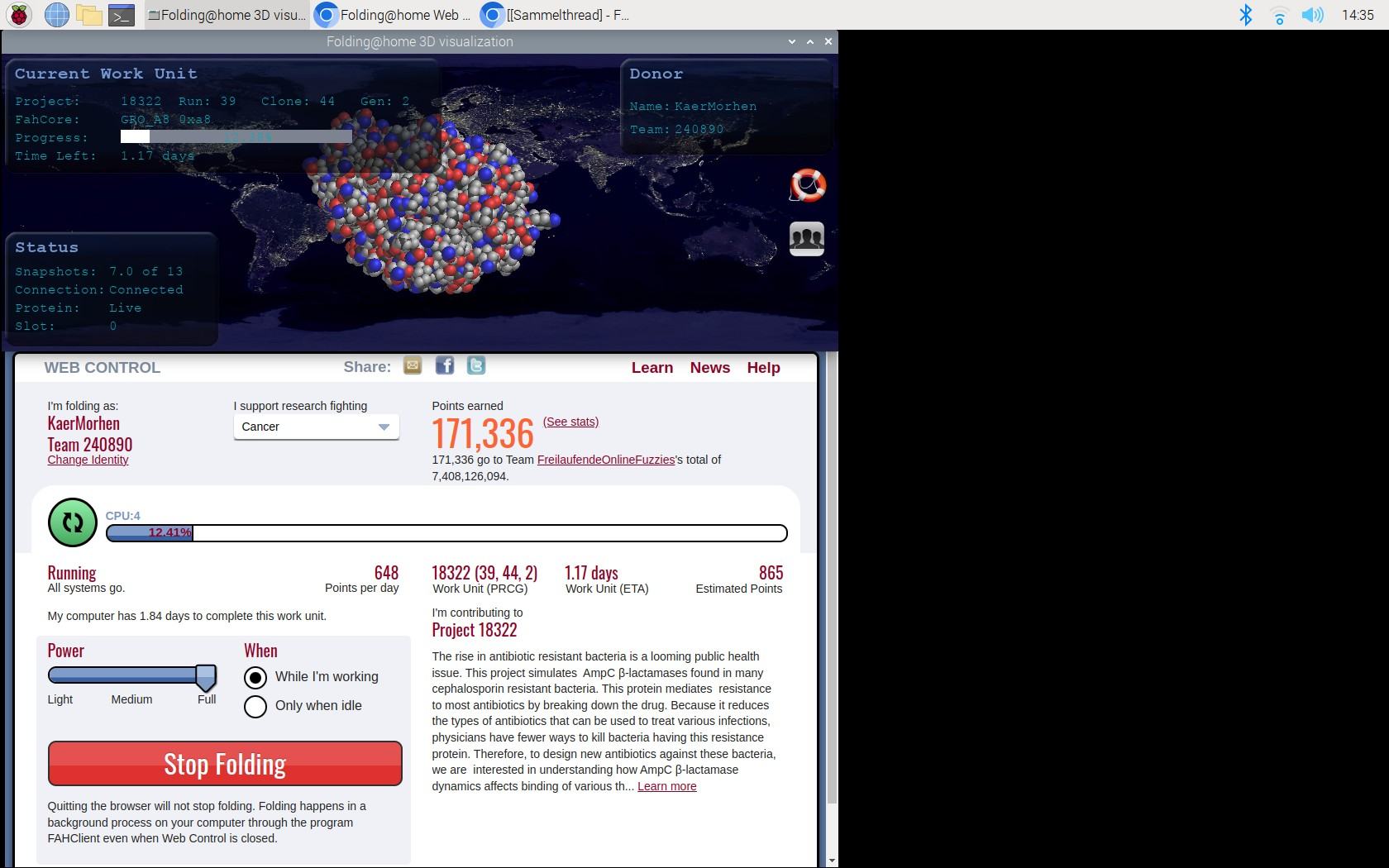Share via email icon
Image resolution: width=1389 pixels, height=868 pixels.
(x=413, y=365)
